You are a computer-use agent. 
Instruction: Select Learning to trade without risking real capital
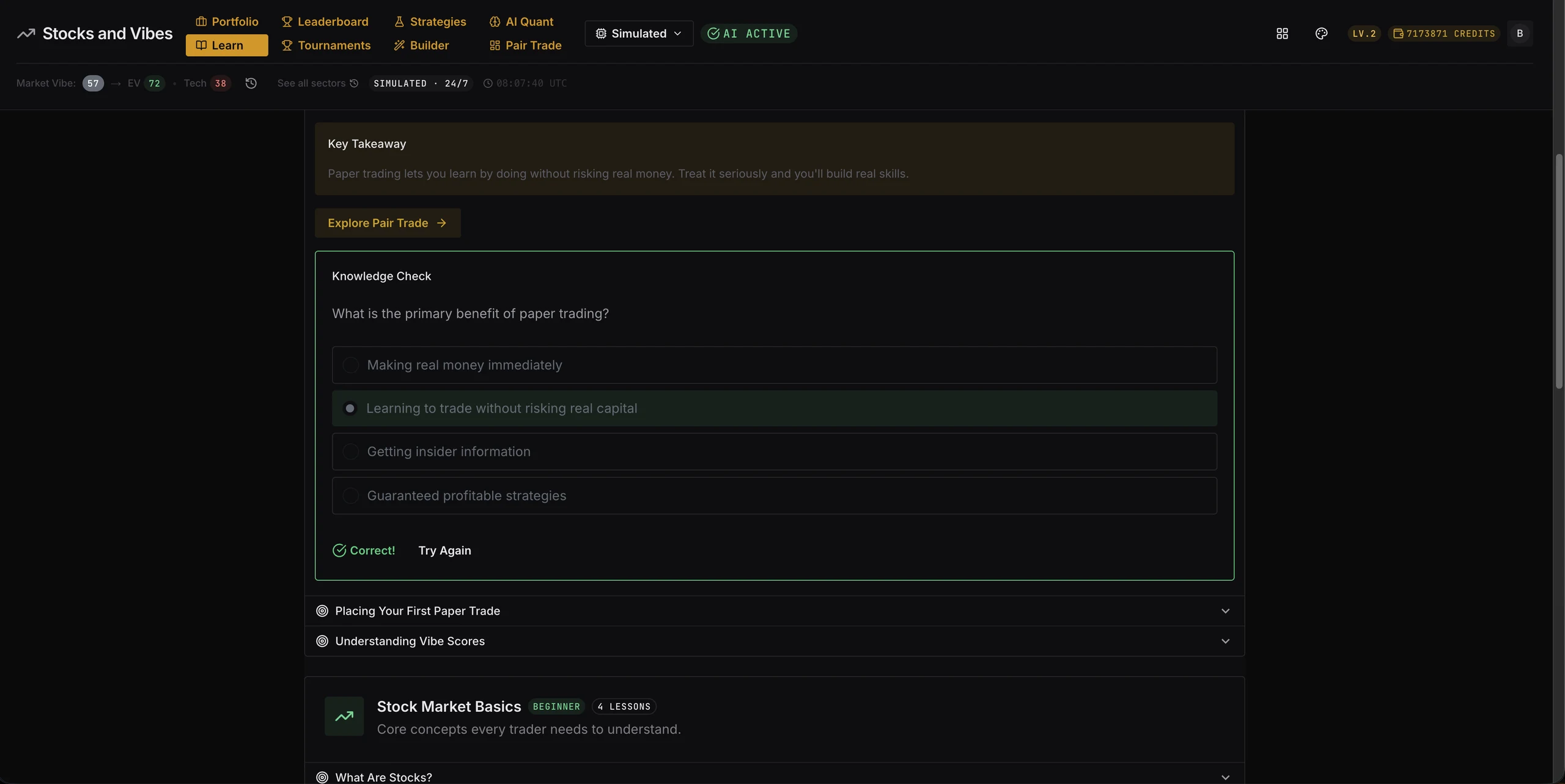pyautogui.click(x=774, y=408)
